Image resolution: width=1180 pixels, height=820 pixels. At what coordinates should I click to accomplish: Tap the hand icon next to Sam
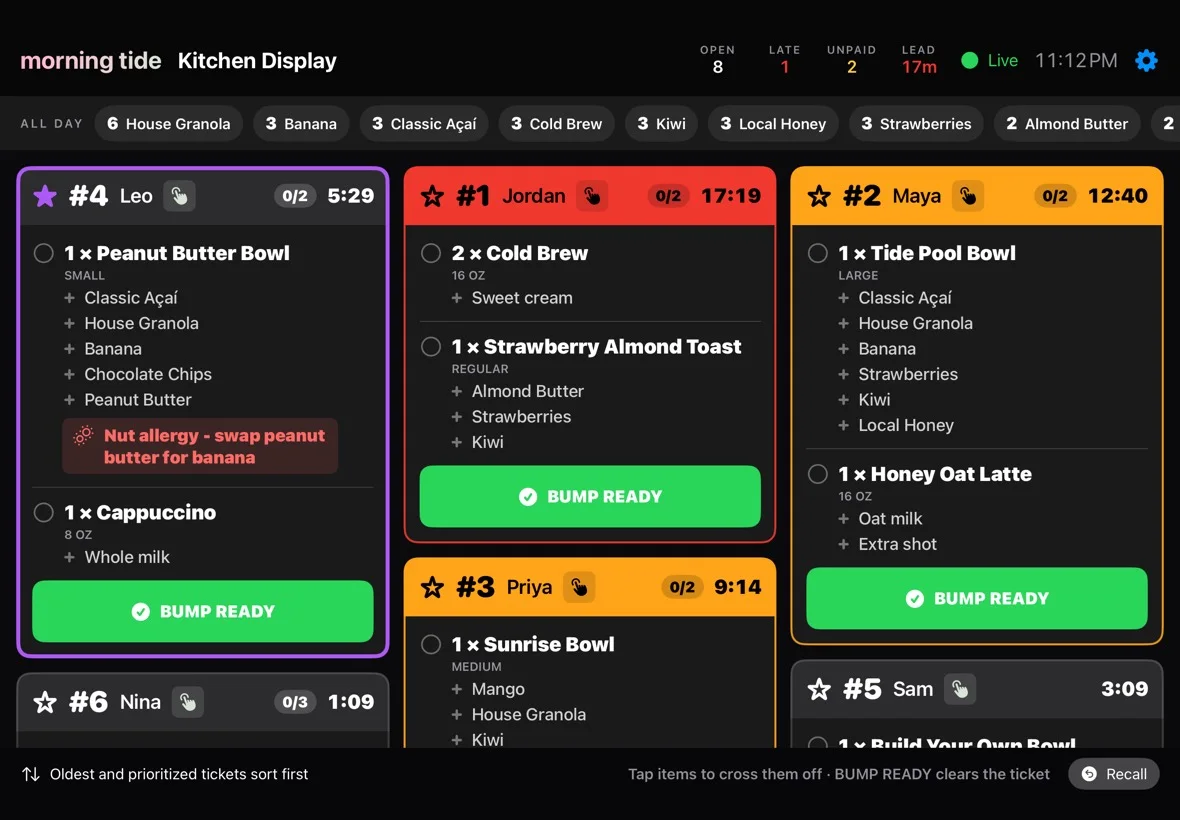pyautogui.click(x=960, y=689)
